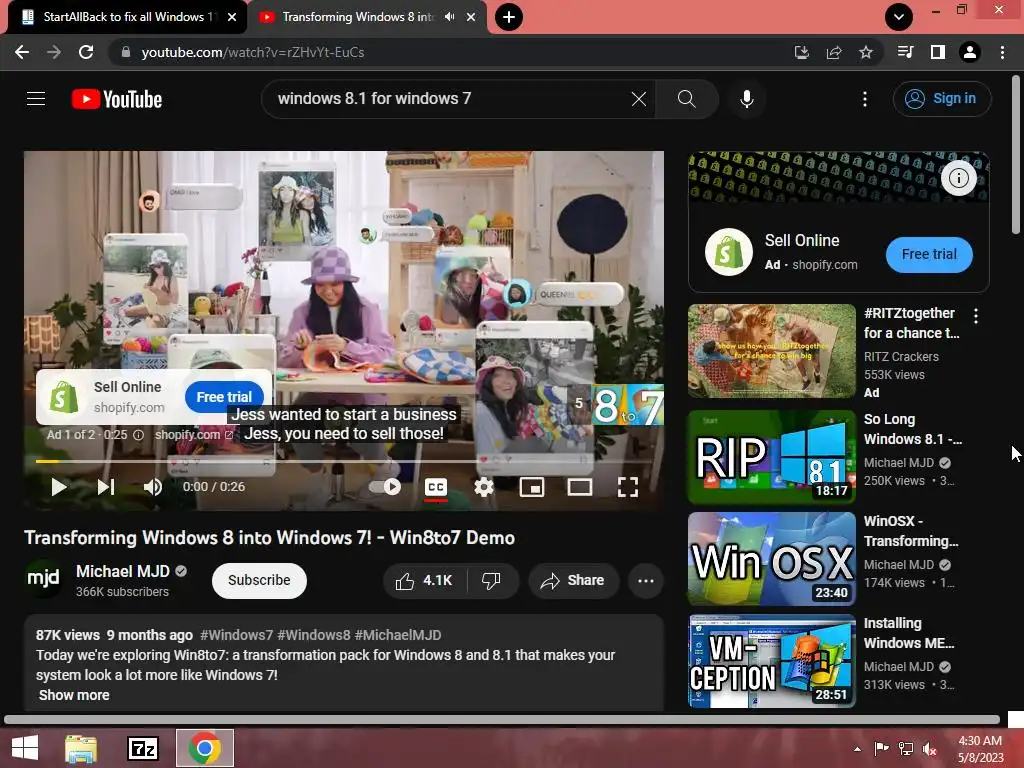Like the video
The image size is (1024, 768).
coord(424,581)
